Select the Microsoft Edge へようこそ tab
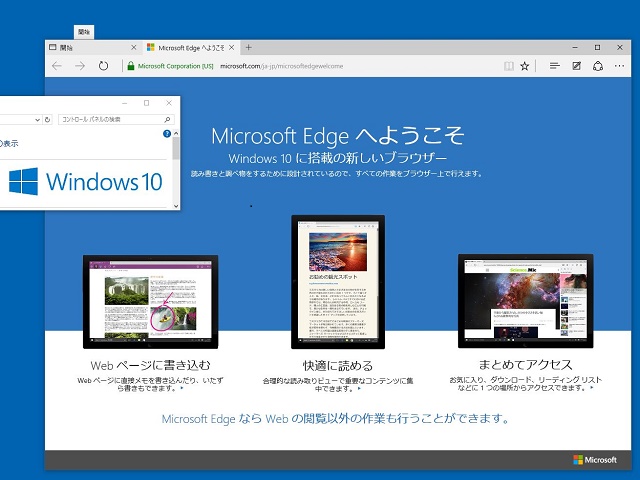The image size is (640, 480). point(191,48)
